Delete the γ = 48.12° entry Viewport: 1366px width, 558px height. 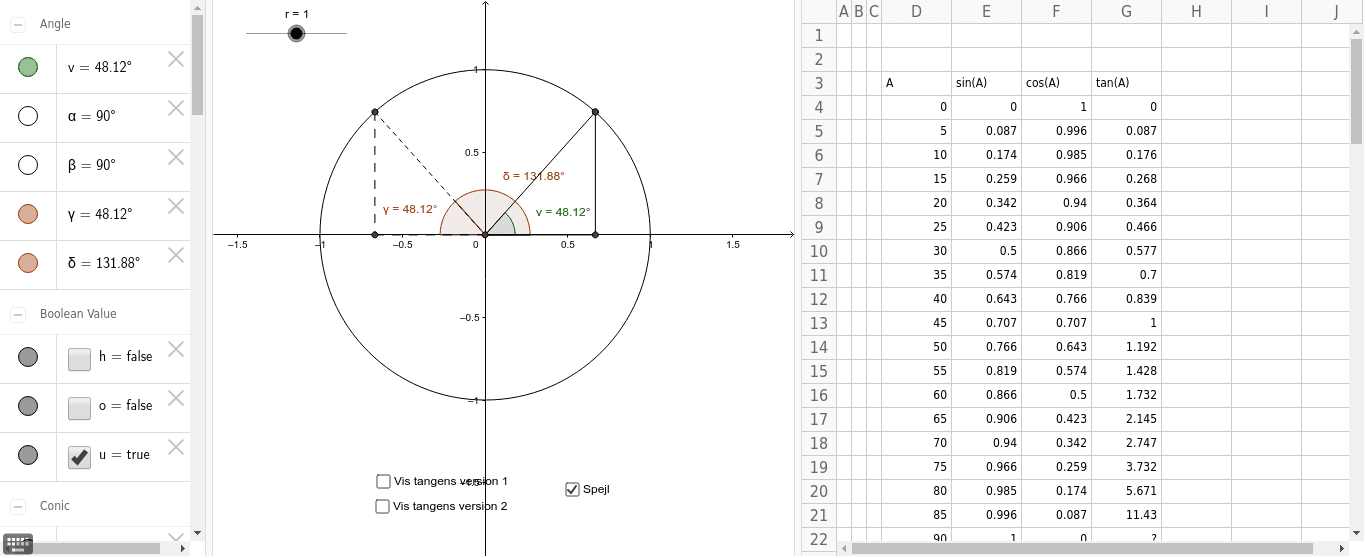coord(176,206)
